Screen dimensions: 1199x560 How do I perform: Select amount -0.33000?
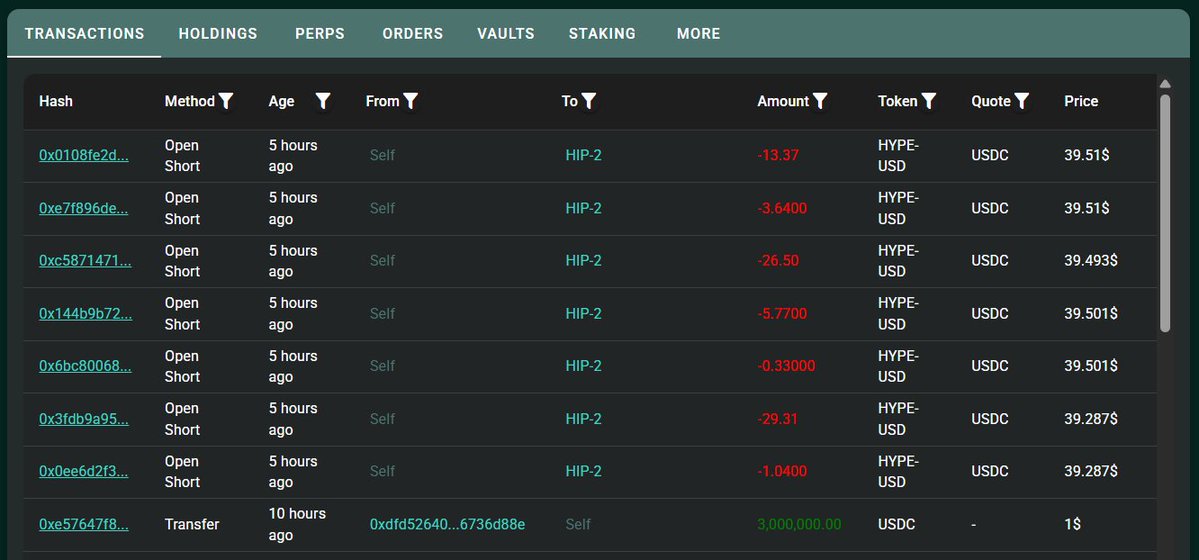(x=786, y=366)
